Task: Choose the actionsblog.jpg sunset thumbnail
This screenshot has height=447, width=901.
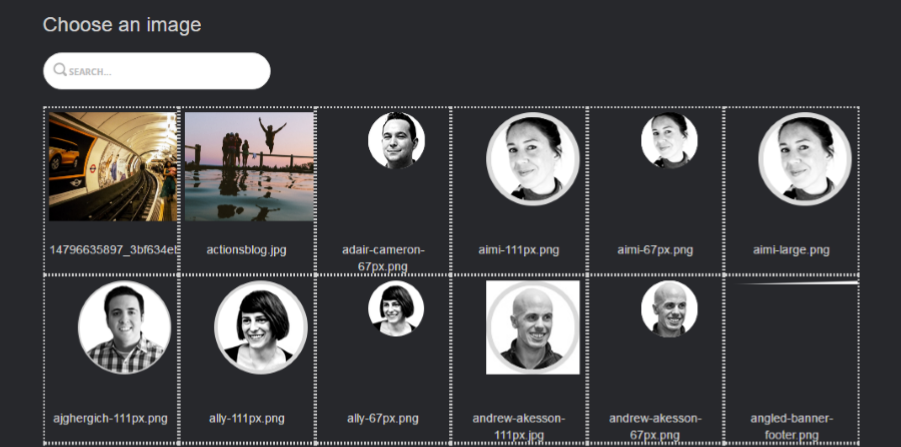Action: [249, 167]
